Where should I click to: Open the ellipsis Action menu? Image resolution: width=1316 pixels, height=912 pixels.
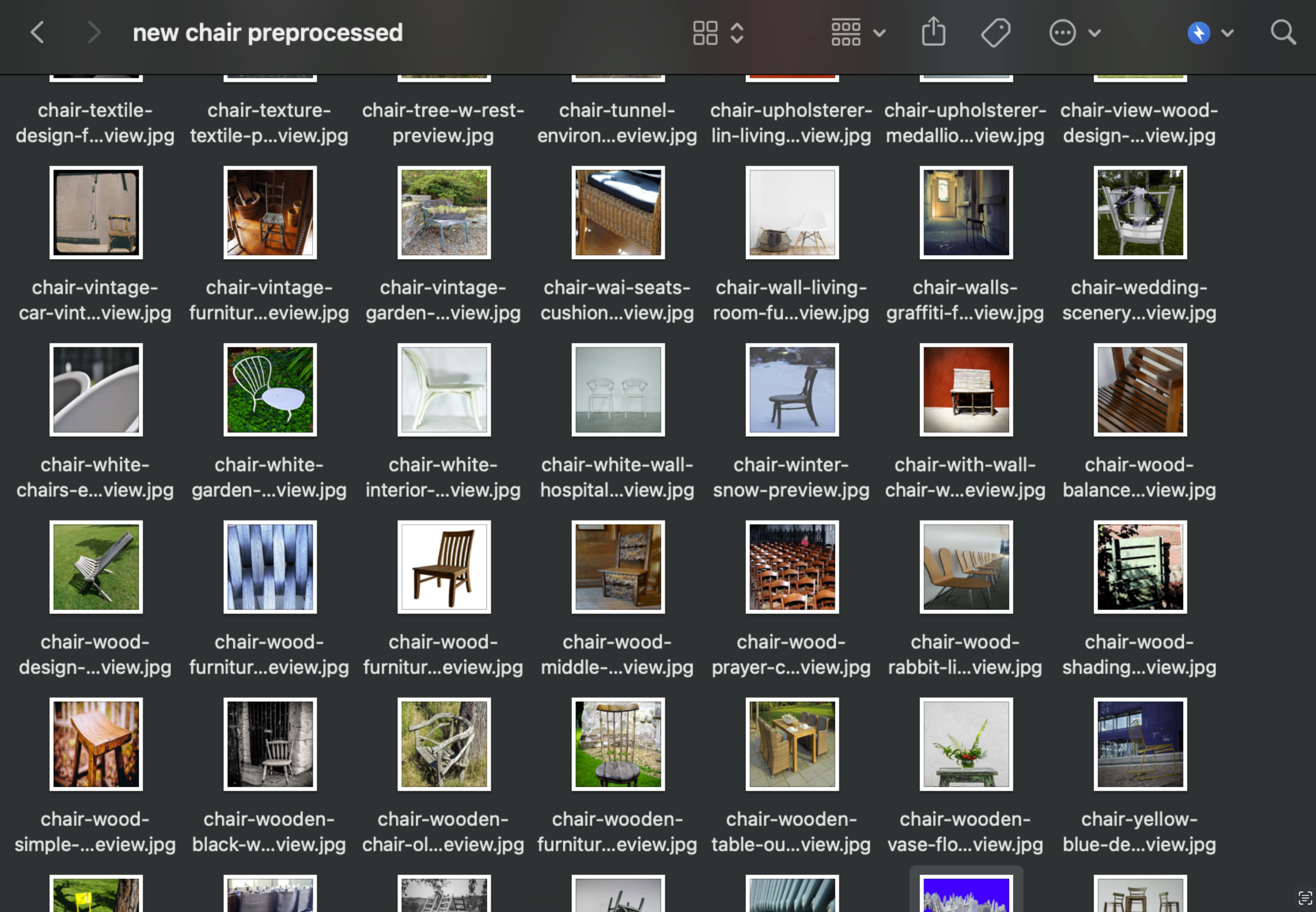click(1062, 33)
